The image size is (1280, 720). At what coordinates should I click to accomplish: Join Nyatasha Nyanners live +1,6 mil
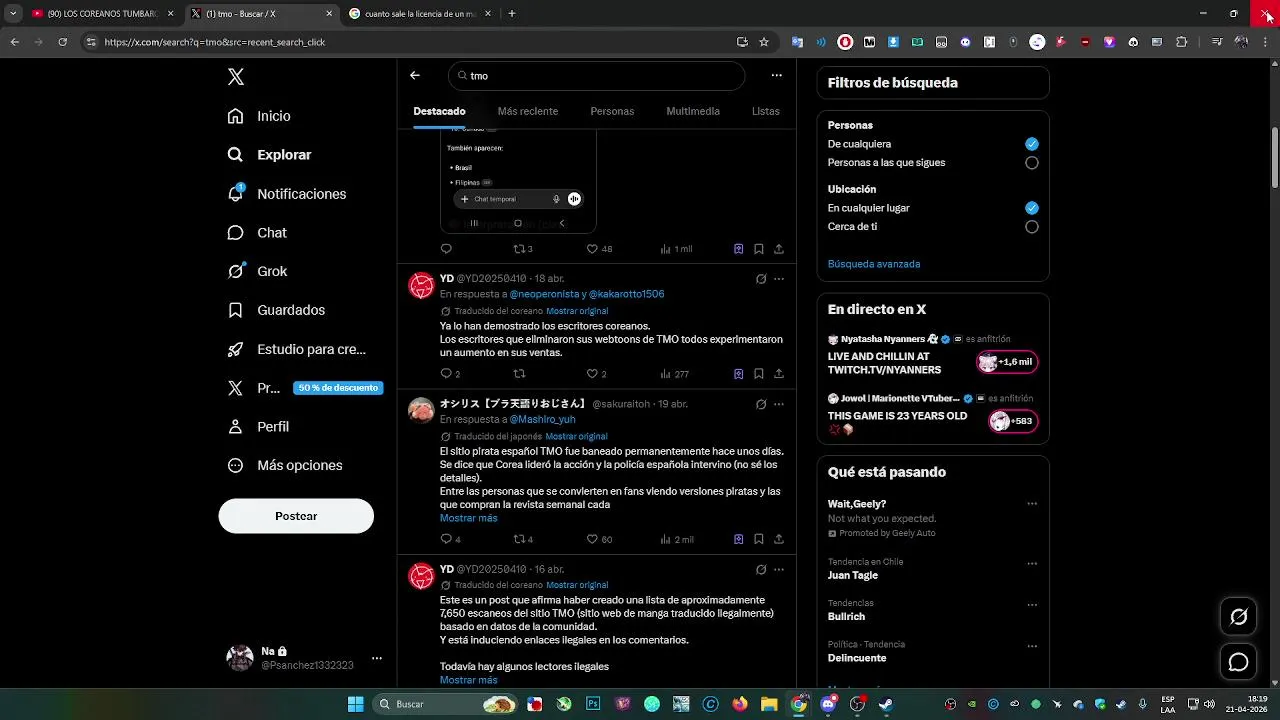click(1007, 362)
